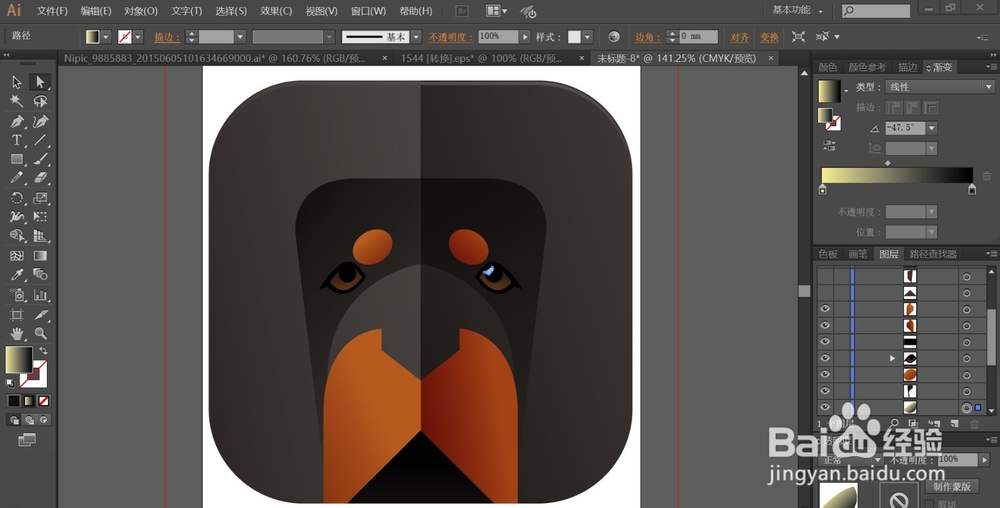Show hidden layer with triangle thumbnail

pyautogui.click(x=825, y=293)
